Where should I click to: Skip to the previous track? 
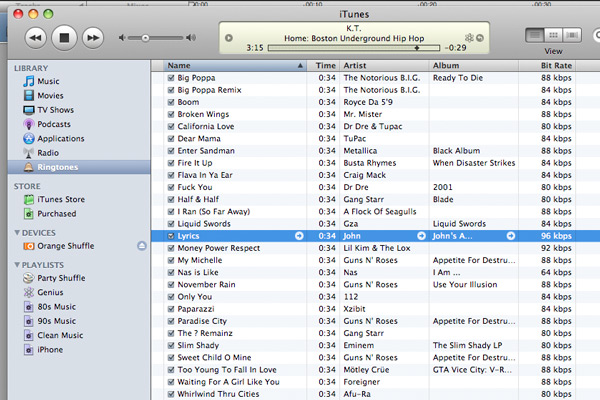pos(36,38)
